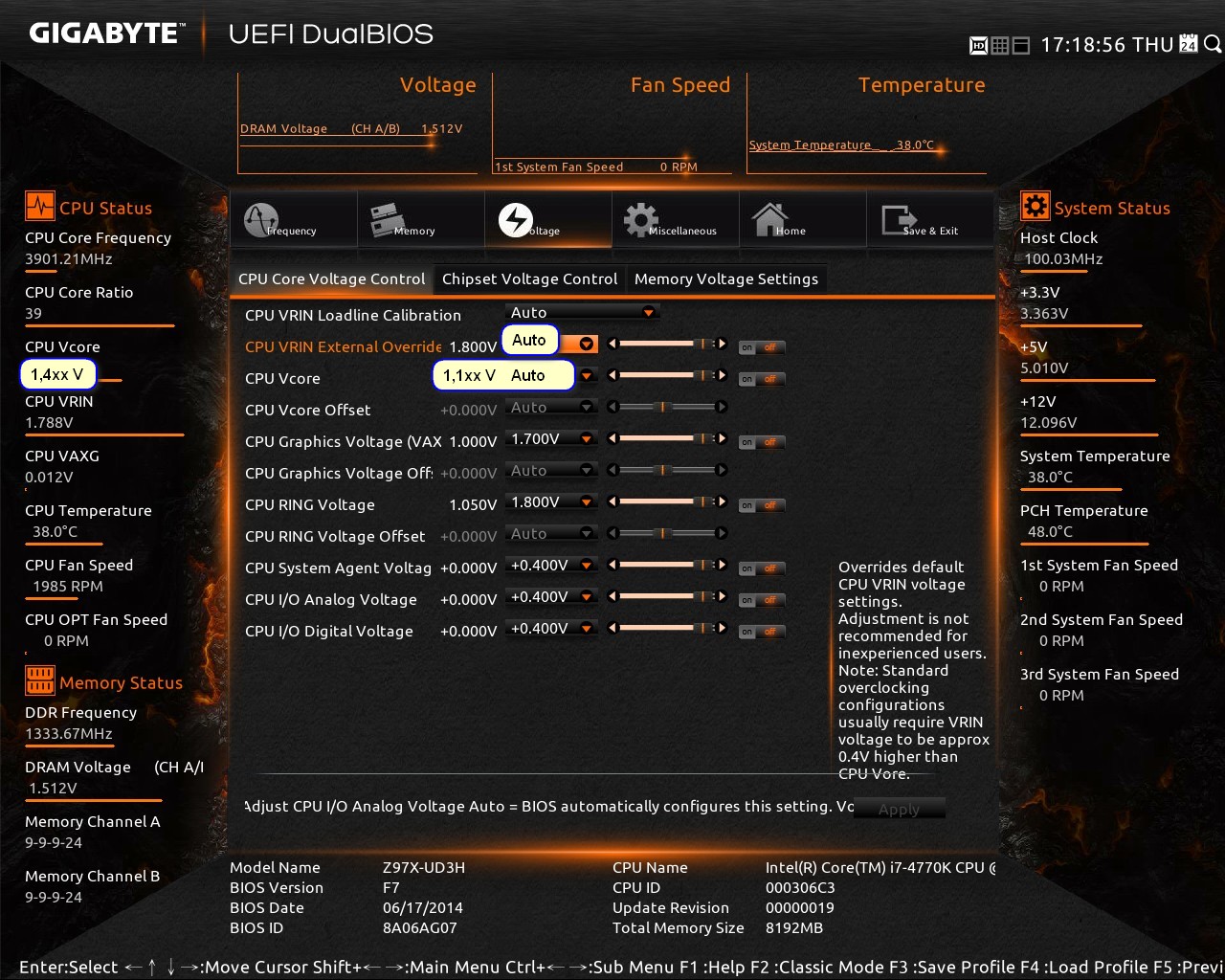
Task: Click the time display 17:18:56 THU
Action: [x=1107, y=45]
